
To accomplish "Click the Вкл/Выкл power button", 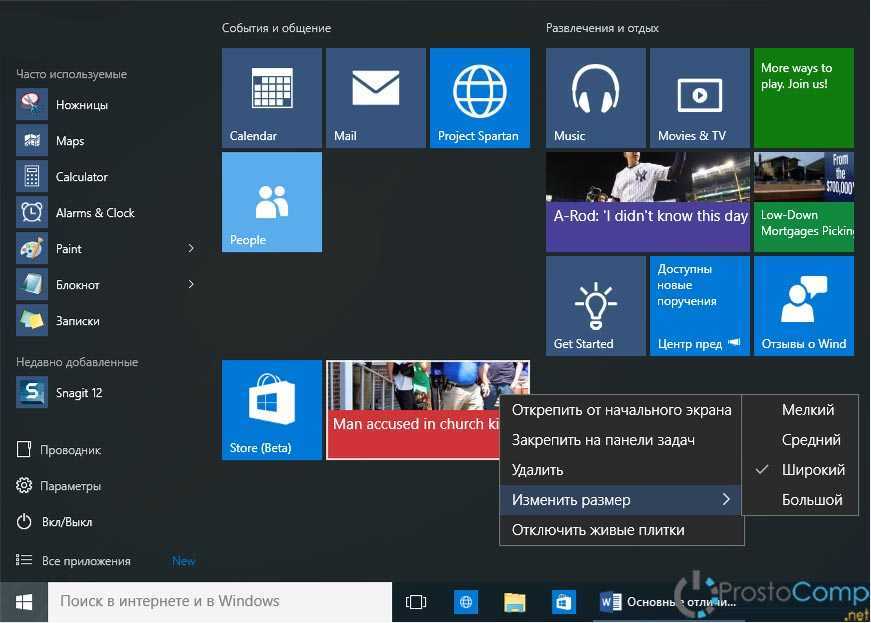I will click(x=68, y=522).
